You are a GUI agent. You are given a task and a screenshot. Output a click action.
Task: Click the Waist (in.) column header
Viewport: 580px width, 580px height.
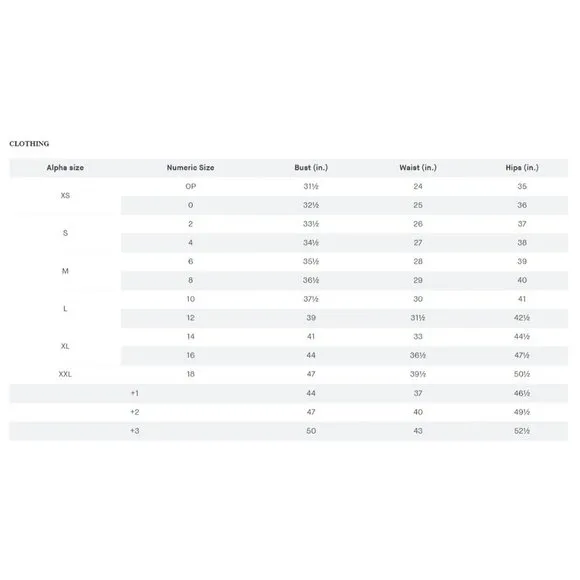click(418, 168)
